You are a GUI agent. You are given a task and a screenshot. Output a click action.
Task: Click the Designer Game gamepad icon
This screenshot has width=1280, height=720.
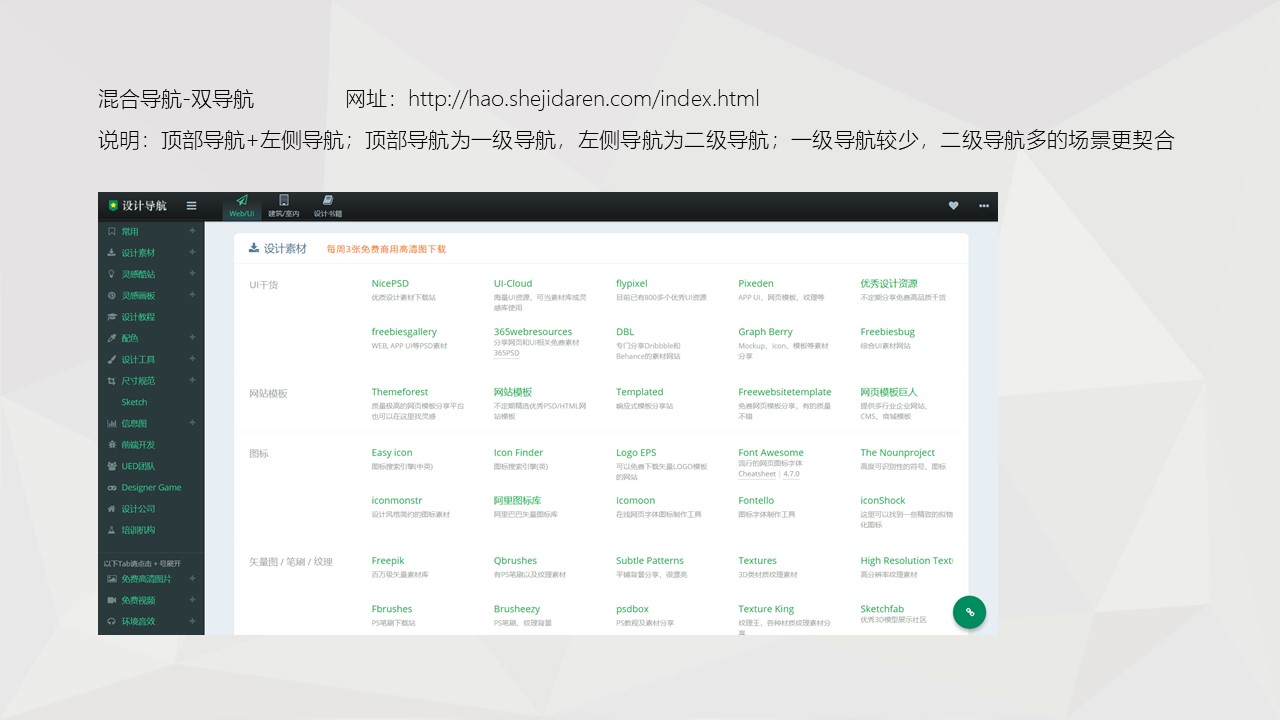click(112, 488)
